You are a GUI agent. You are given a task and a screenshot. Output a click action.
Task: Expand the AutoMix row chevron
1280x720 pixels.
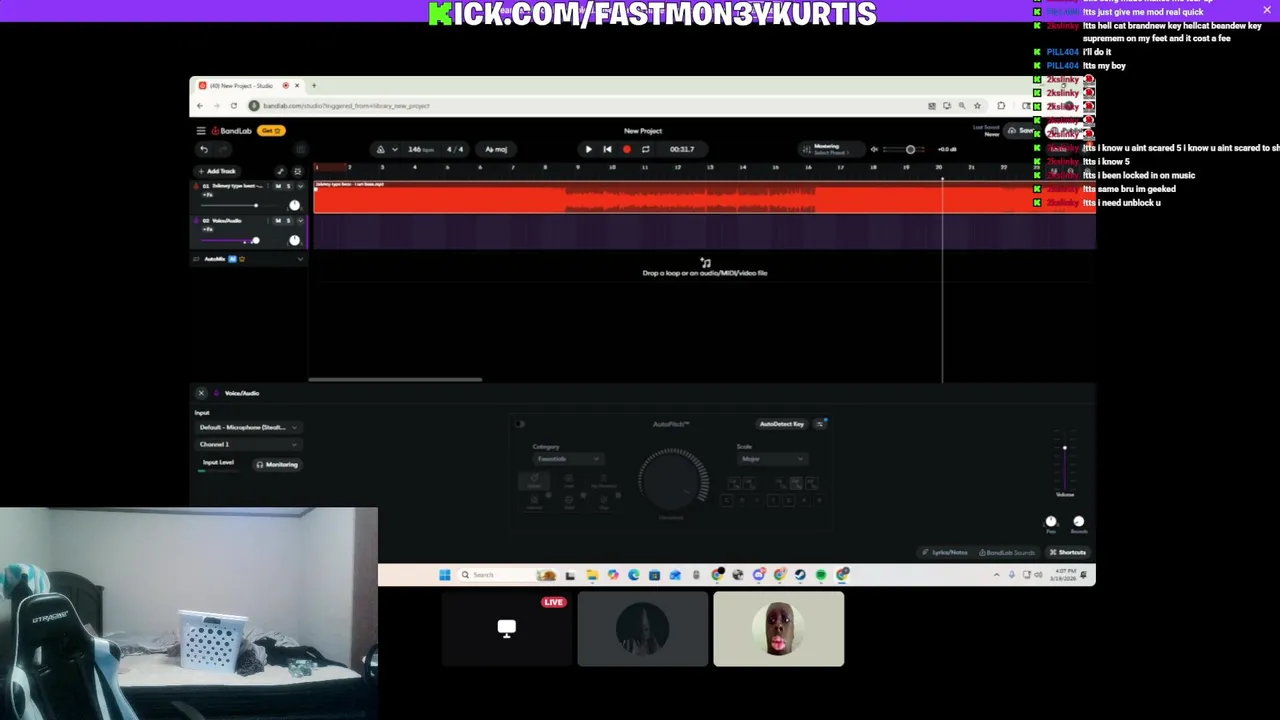(300, 259)
